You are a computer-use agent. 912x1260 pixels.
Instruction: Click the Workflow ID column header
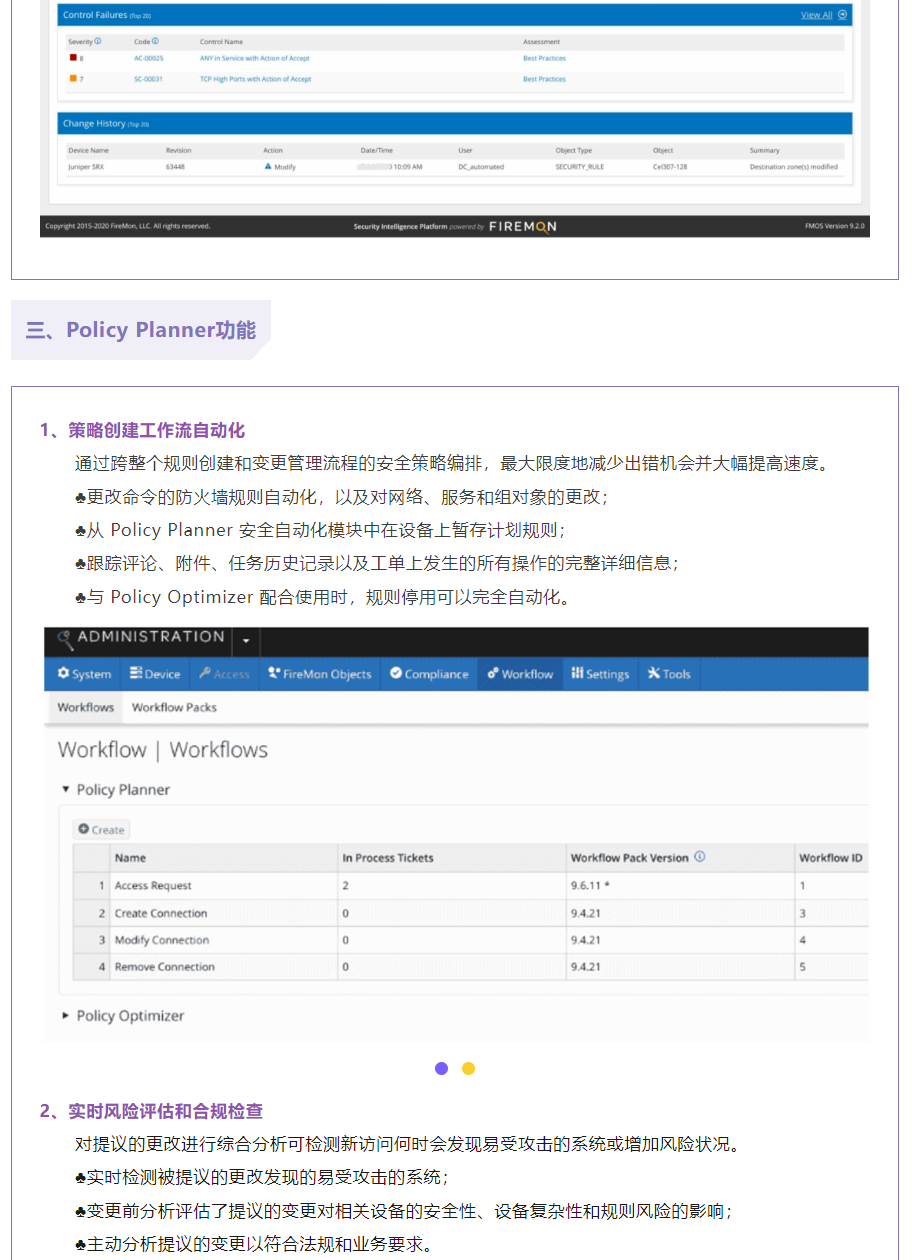tap(831, 858)
